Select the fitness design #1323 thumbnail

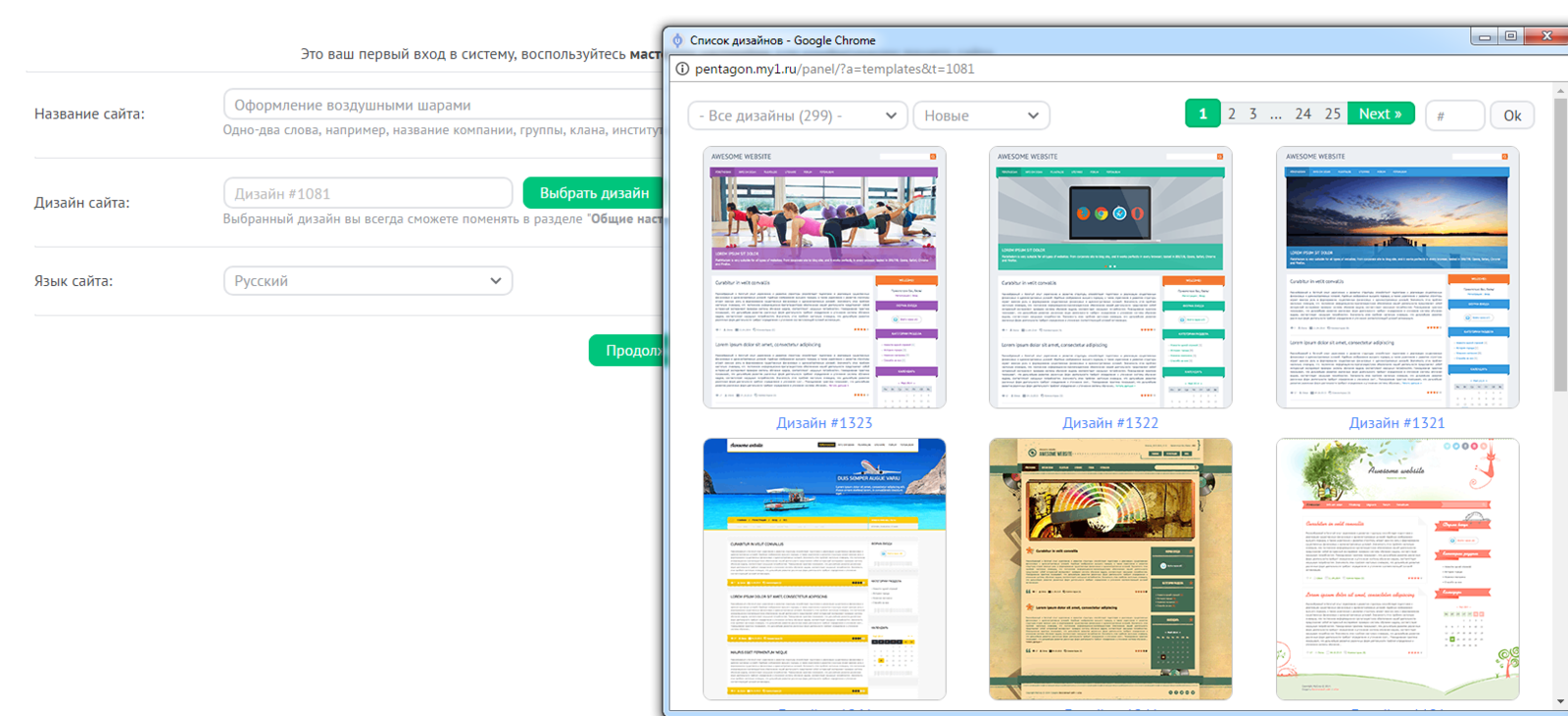pos(823,277)
